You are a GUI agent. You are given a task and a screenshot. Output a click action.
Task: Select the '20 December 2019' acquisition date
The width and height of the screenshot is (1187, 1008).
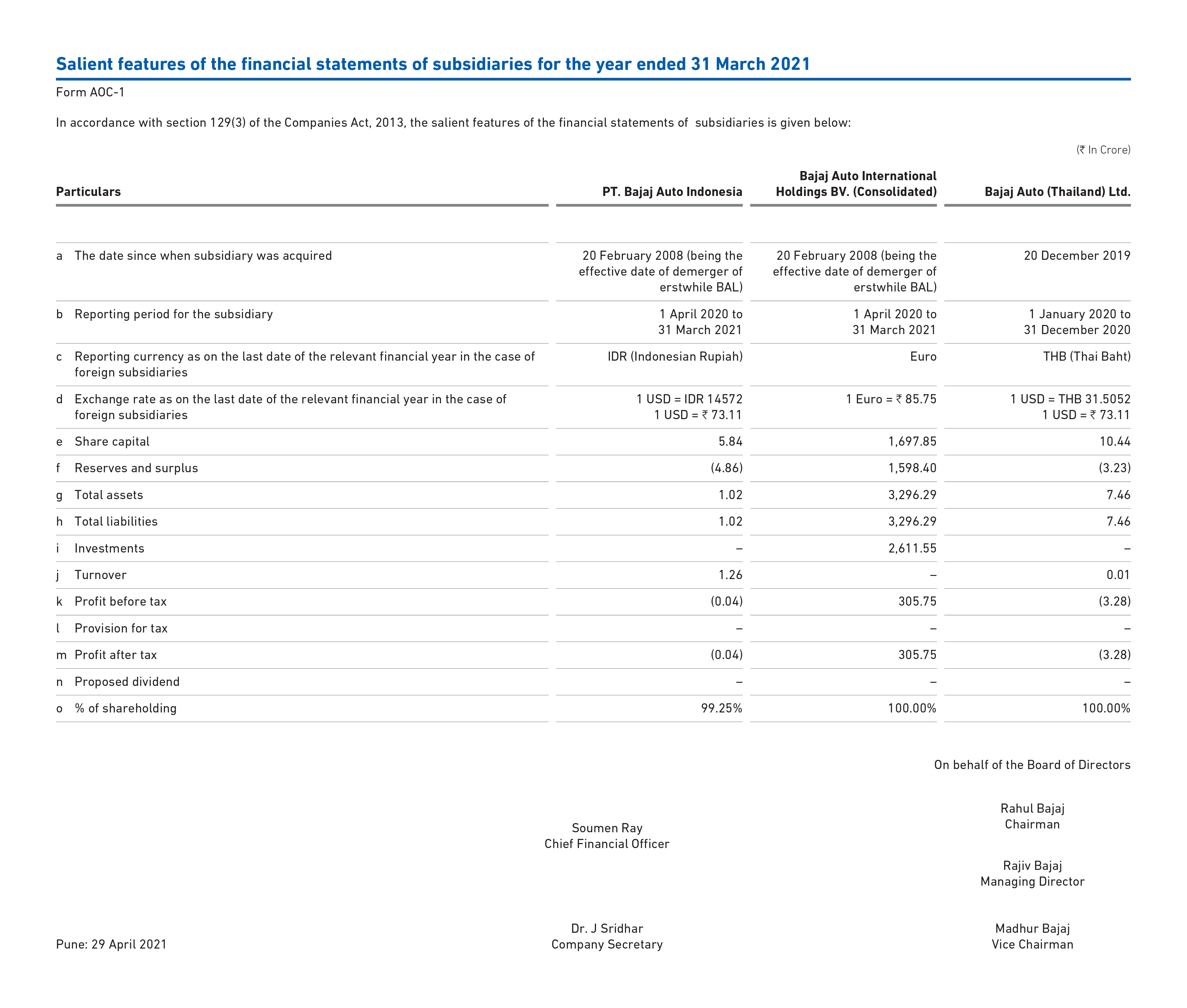[x=1077, y=256]
